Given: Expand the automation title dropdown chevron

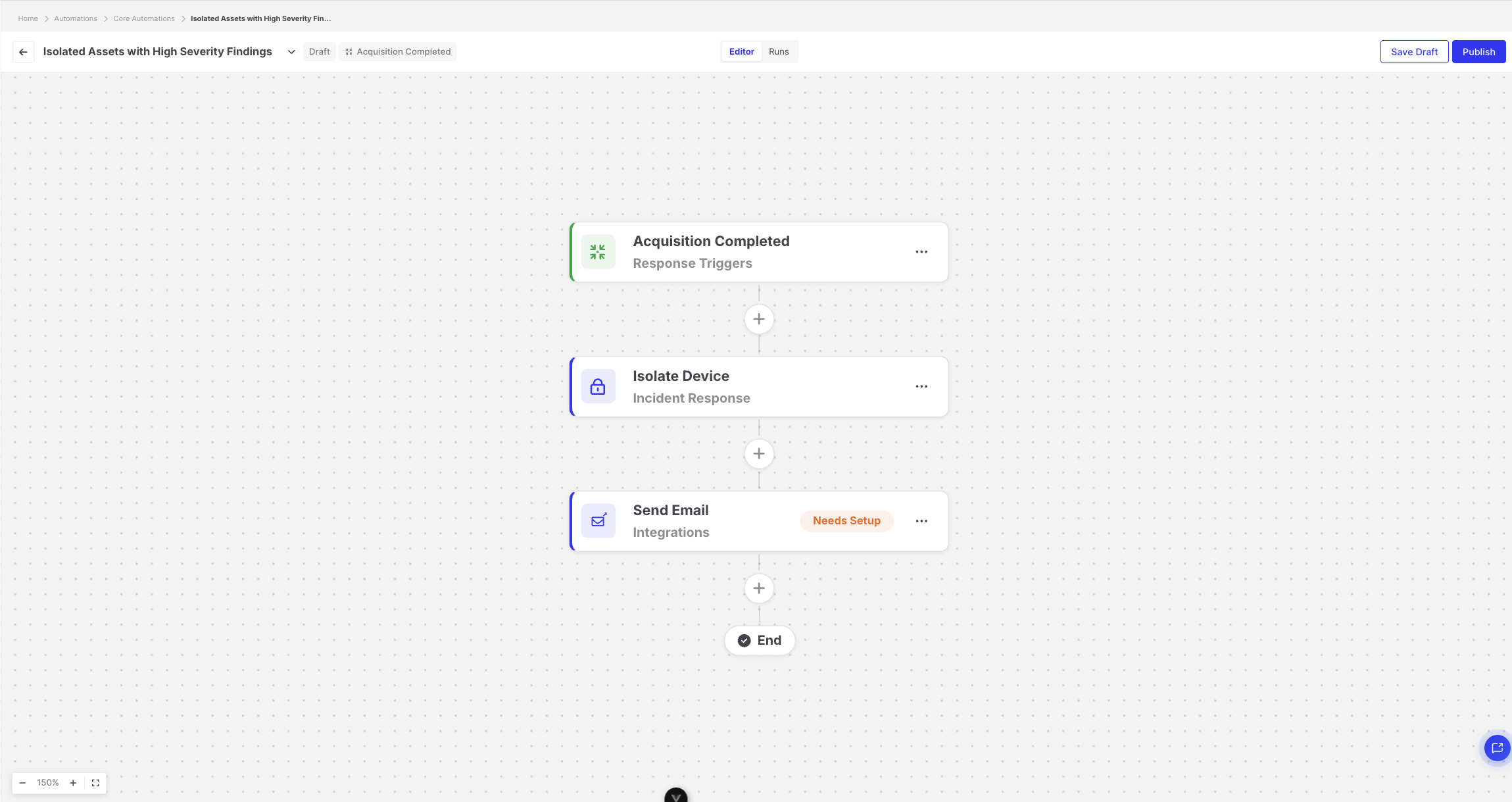Looking at the screenshot, I should pos(291,52).
